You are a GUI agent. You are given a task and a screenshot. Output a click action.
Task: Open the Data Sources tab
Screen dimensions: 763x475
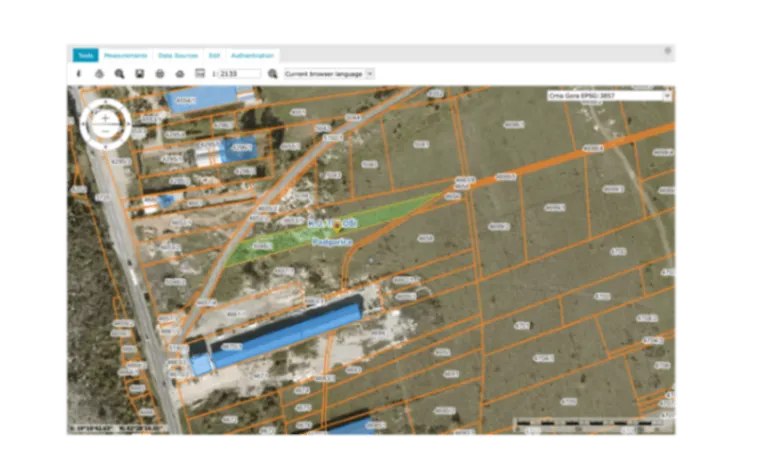pos(178,56)
